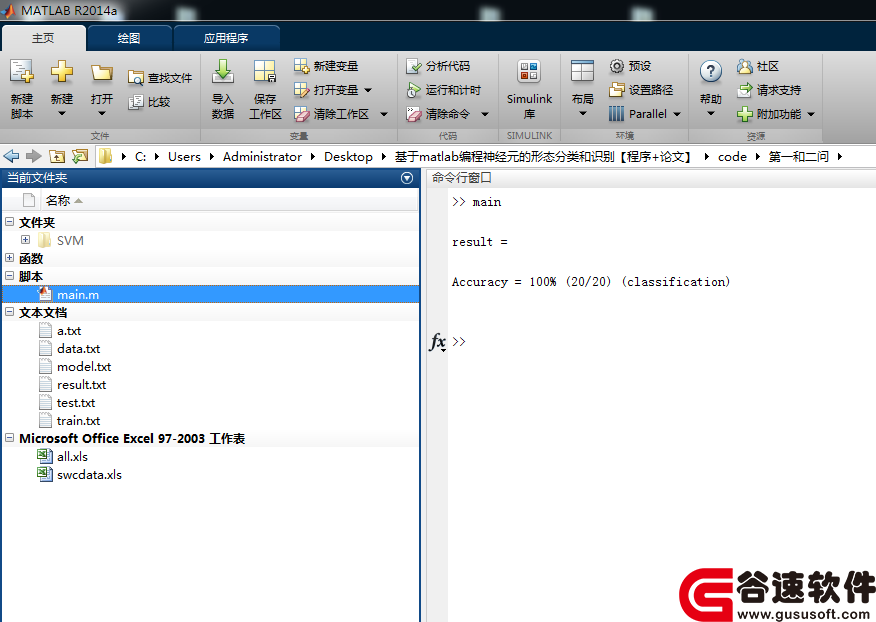Click Run and Time (运行和计时)
This screenshot has height=622, width=876.
point(444,90)
